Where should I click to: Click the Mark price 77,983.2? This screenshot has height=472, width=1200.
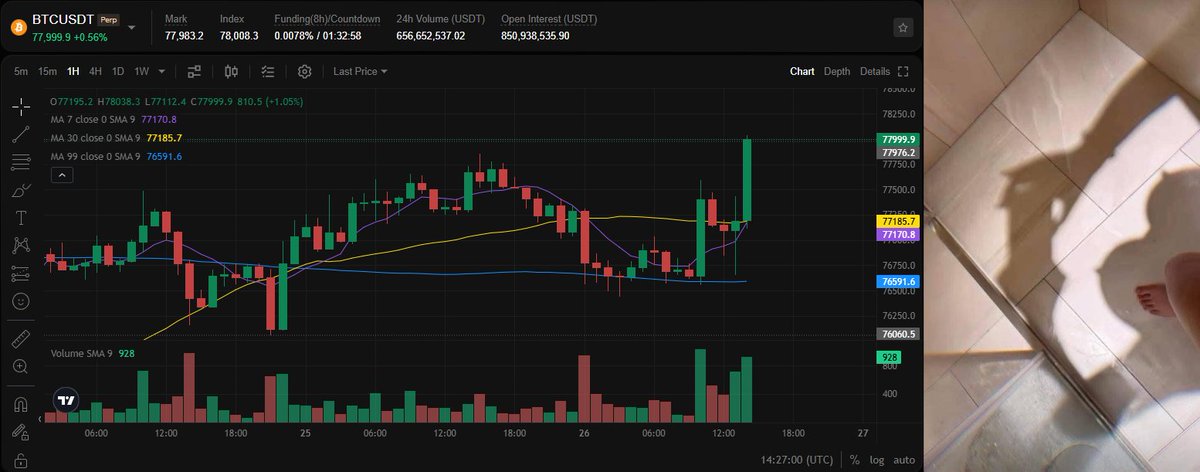(x=184, y=36)
